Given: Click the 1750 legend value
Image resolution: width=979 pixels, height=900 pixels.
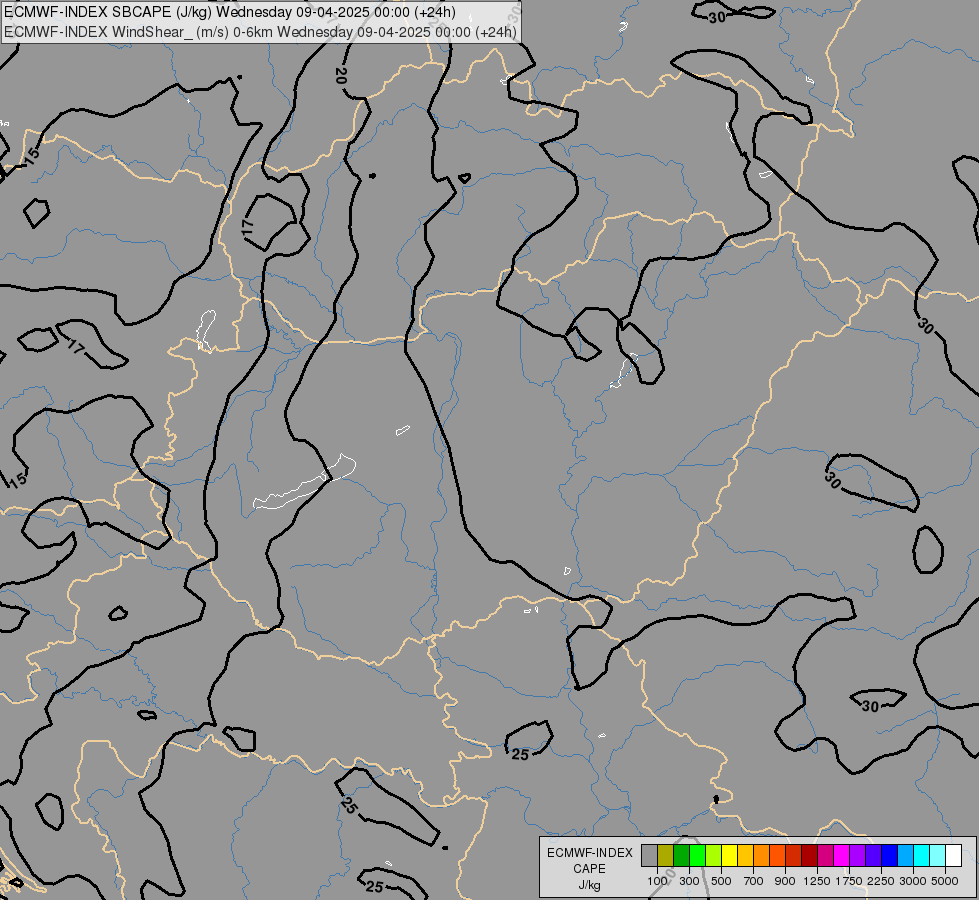Looking at the screenshot, I should (x=849, y=881).
